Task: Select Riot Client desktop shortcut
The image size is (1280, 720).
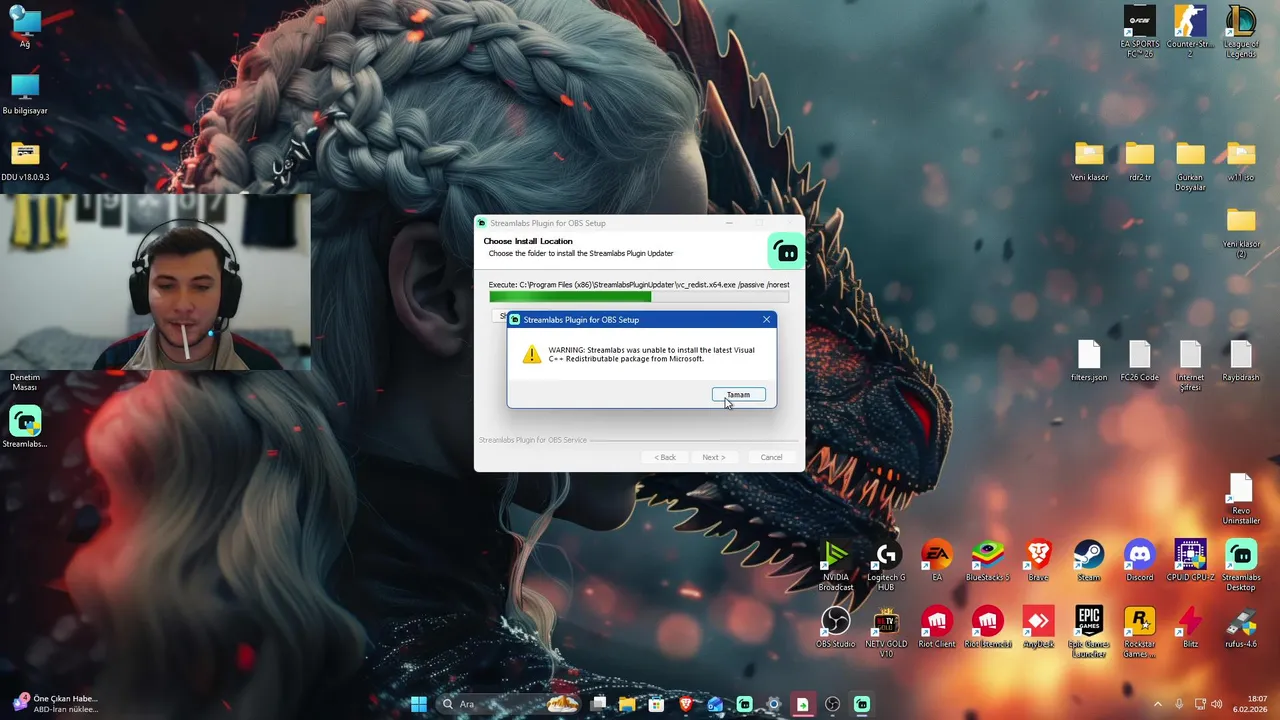Action: (937, 628)
